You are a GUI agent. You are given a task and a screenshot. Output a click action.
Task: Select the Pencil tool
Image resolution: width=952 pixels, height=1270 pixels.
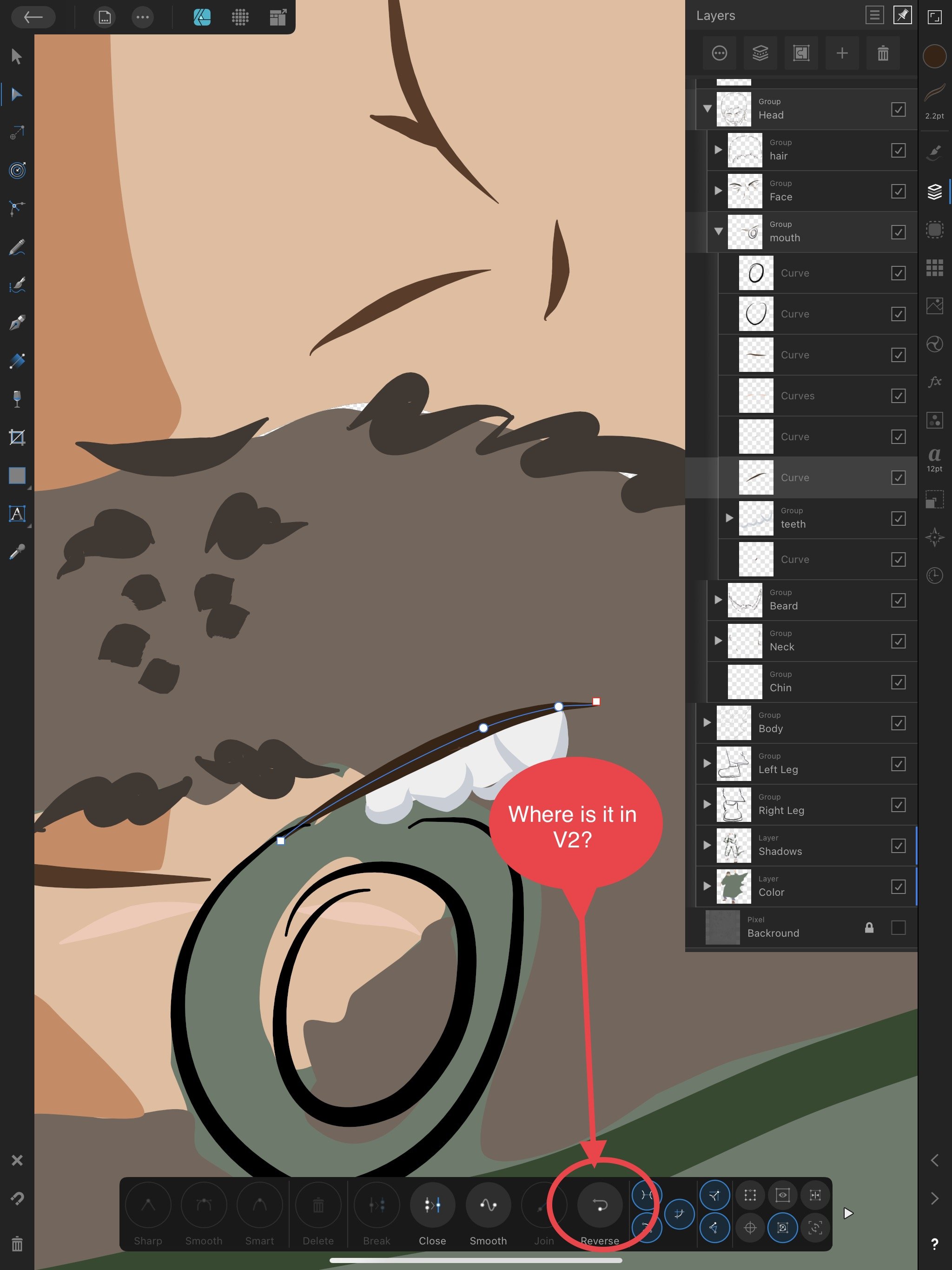pyautogui.click(x=17, y=247)
